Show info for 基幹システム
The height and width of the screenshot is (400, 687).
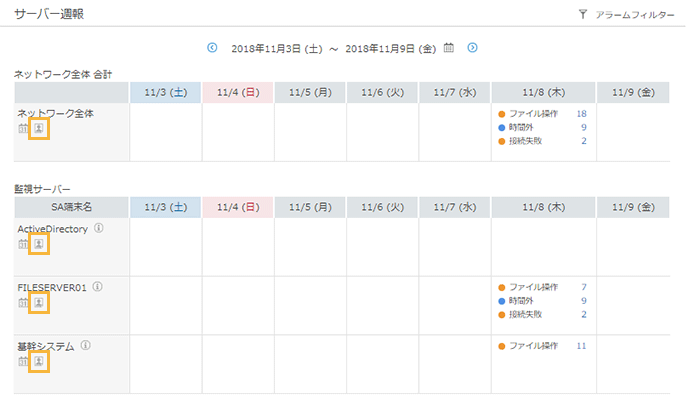pos(86,346)
